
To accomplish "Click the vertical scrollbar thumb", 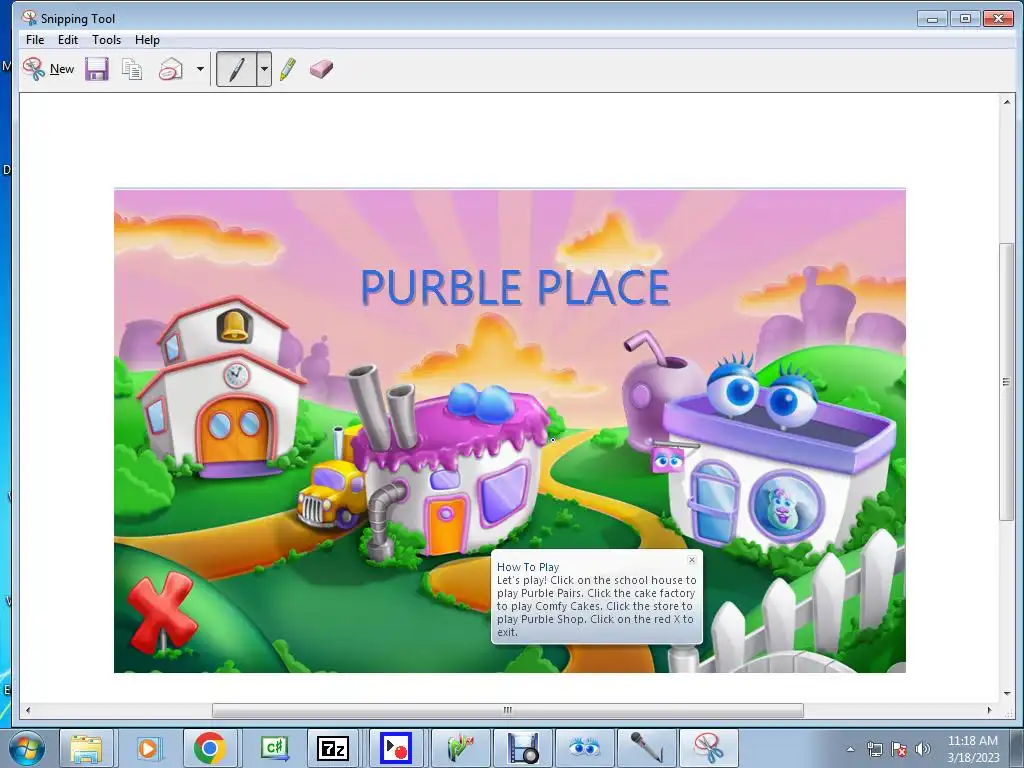I will coord(1006,381).
